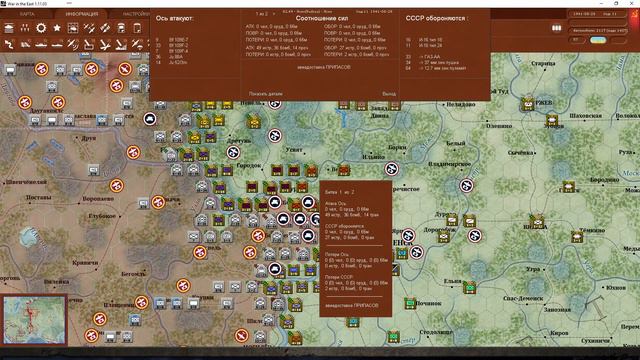Click the Глубокое town label
The image size is (640, 360).
102,216
